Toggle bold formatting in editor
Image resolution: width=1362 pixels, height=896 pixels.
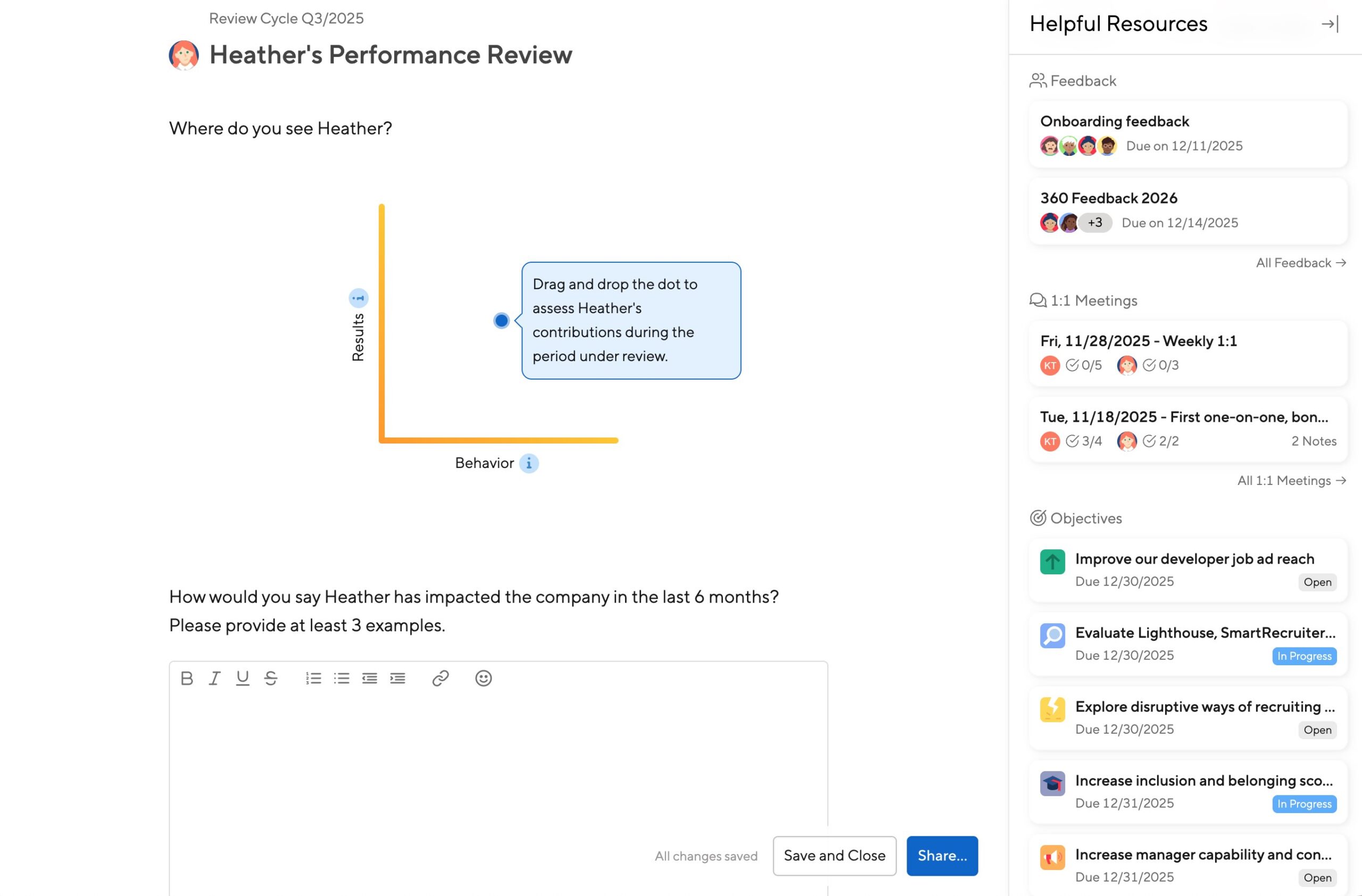pos(186,678)
